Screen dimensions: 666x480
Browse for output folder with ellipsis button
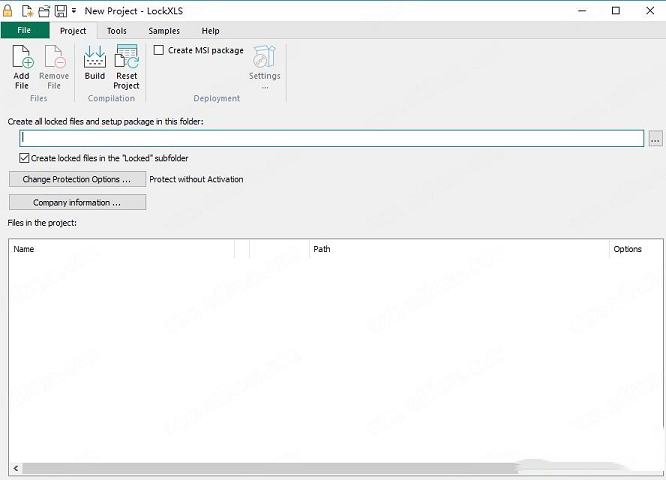(655, 139)
